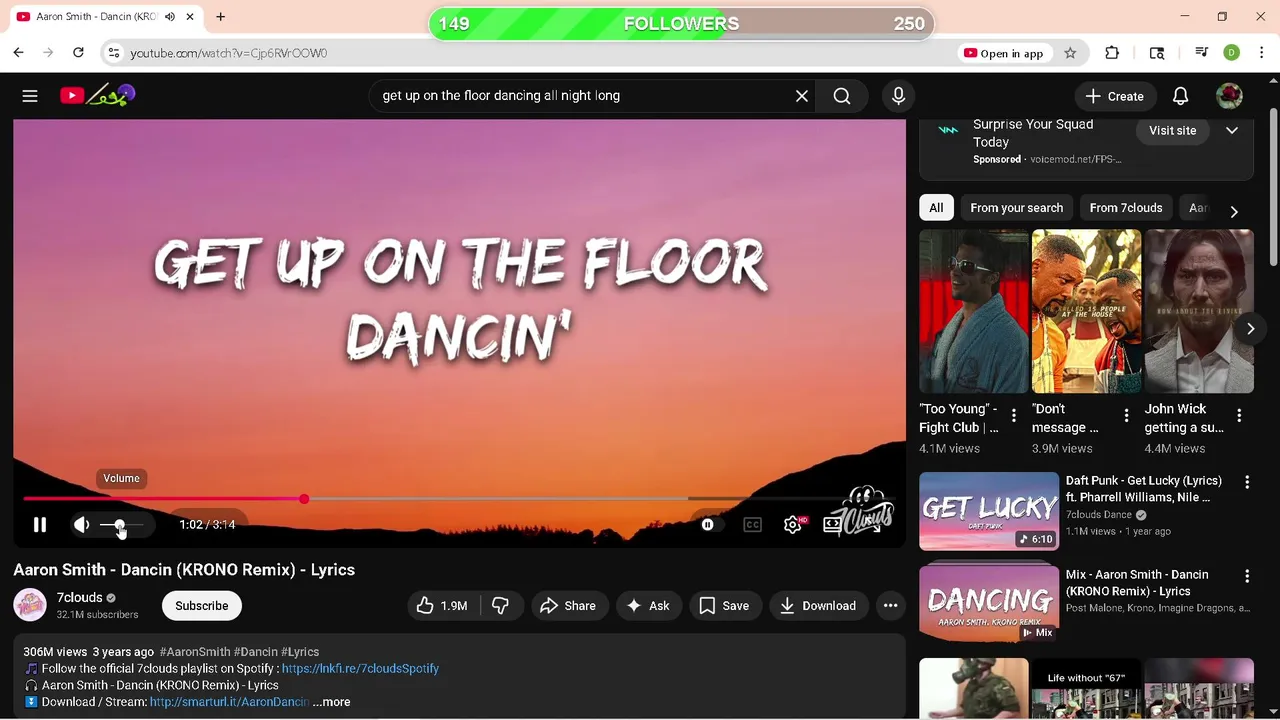Open John Wick short thumbnail
The image size is (1280, 720).
pyautogui.click(x=1199, y=312)
